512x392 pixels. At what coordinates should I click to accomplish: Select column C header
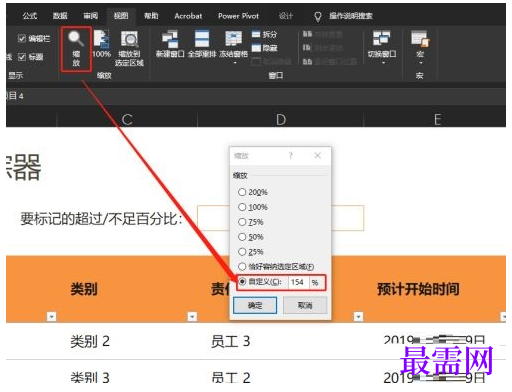(x=127, y=119)
